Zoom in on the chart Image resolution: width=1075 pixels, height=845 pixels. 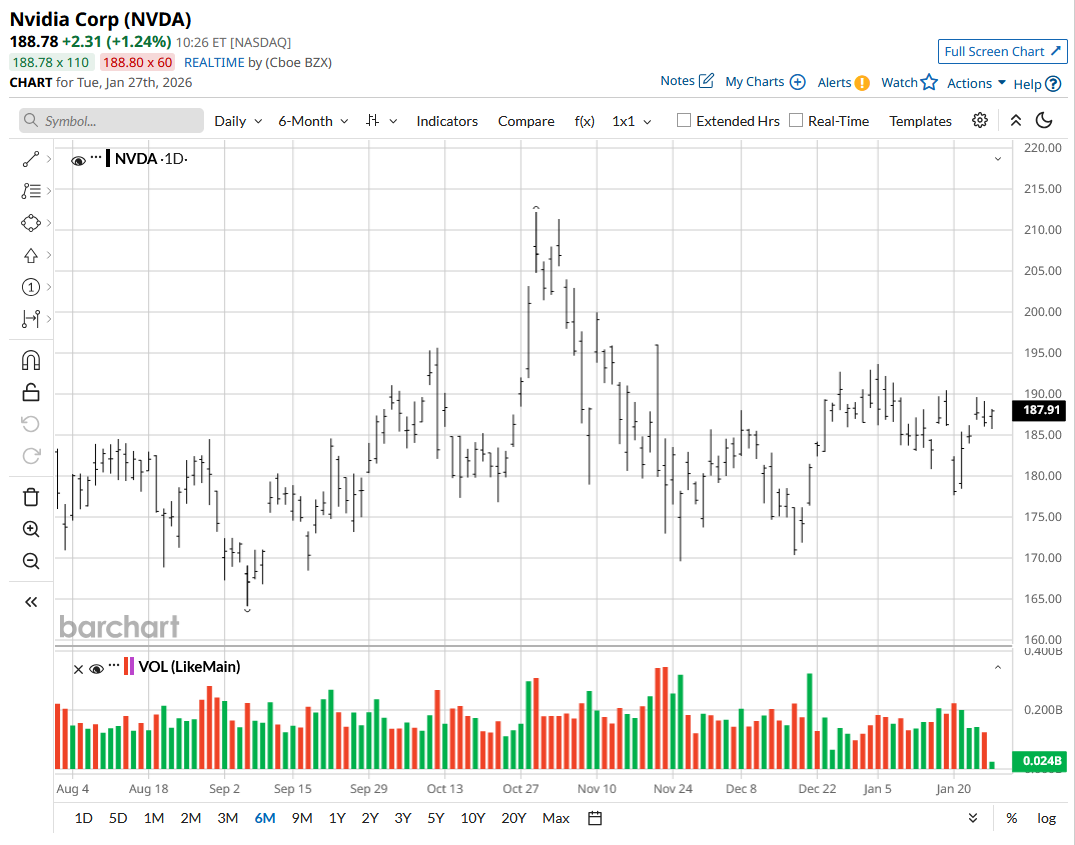[x=31, y=529]
